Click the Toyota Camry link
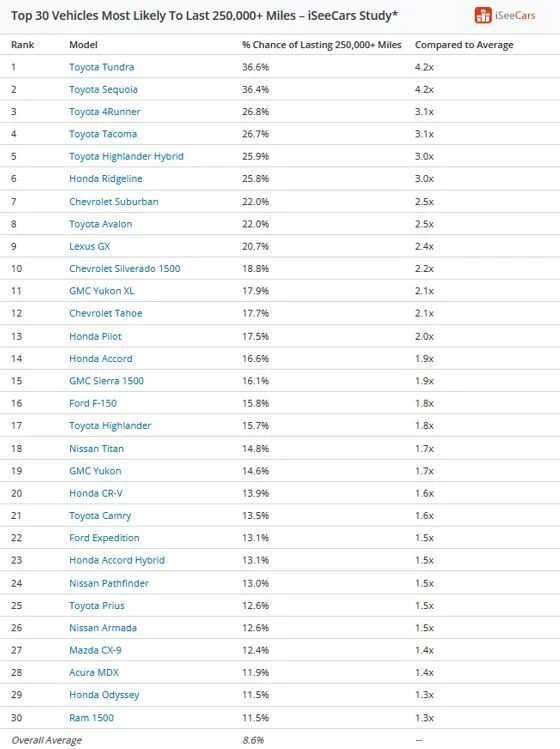 click(x=100, y=516)
